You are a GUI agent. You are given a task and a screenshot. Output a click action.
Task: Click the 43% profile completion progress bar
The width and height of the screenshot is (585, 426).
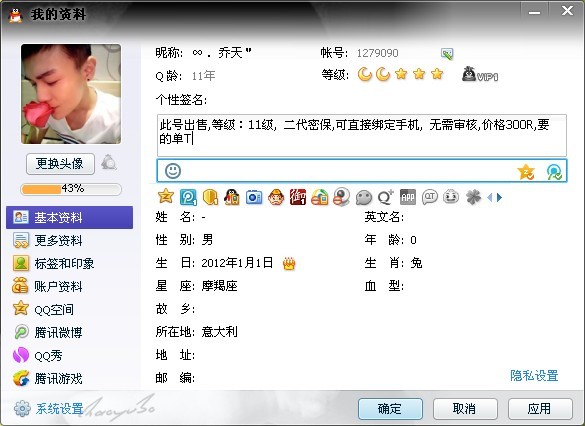click(x=71, y=189)
